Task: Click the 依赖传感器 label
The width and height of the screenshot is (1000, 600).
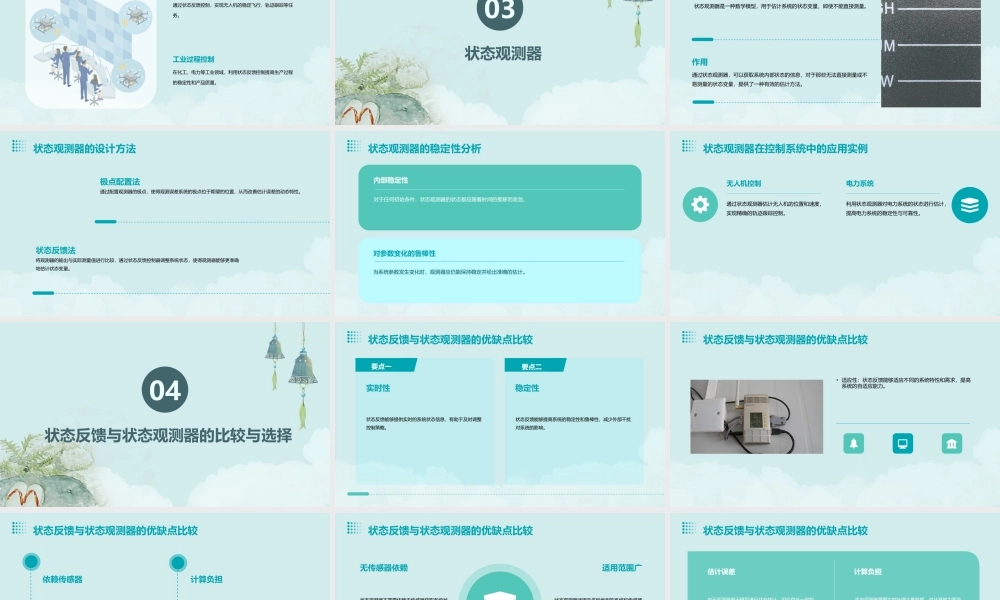Action: coord(62,579)
